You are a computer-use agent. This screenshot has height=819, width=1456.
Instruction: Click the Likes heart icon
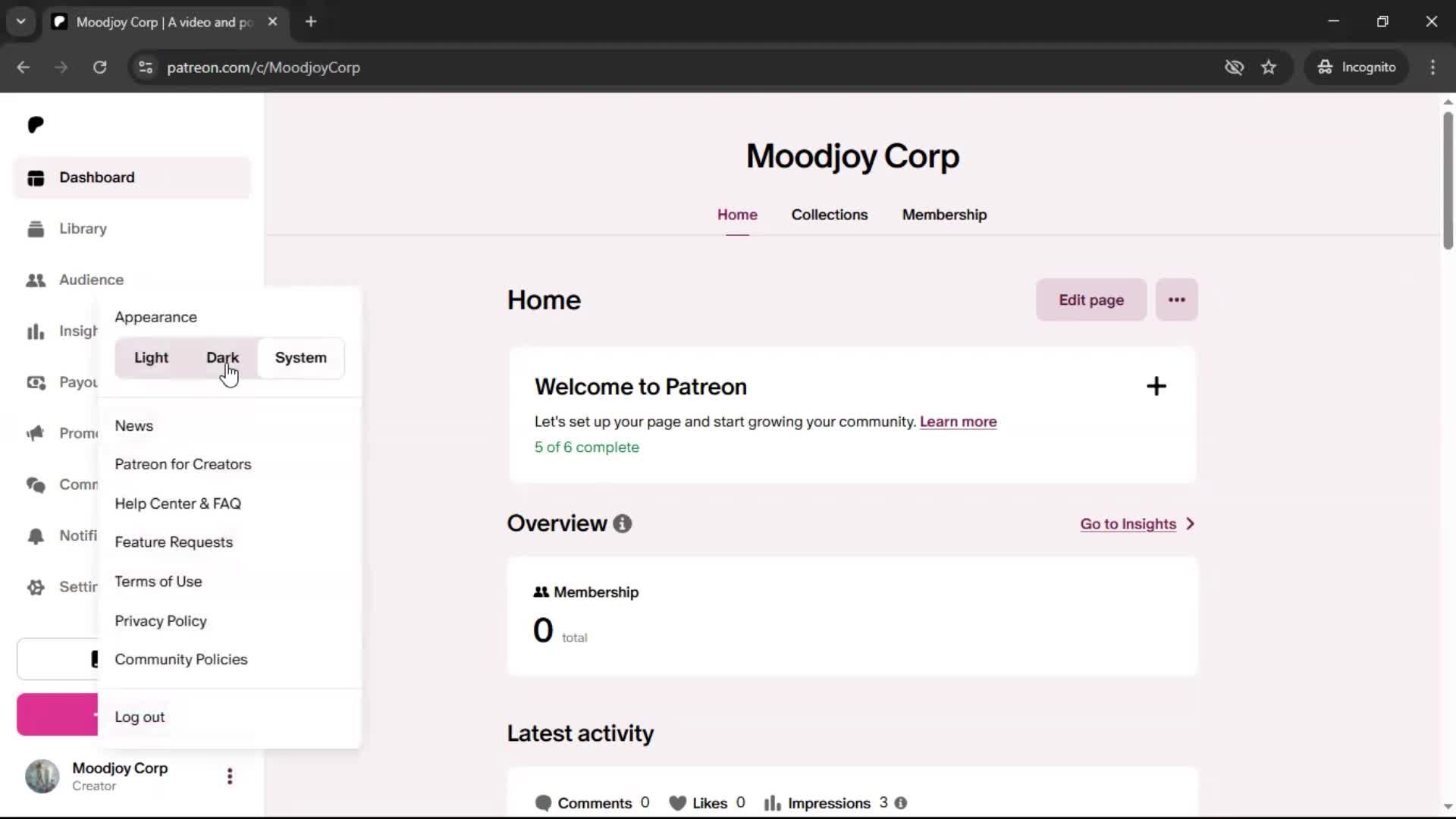click(x=678, y=803)
